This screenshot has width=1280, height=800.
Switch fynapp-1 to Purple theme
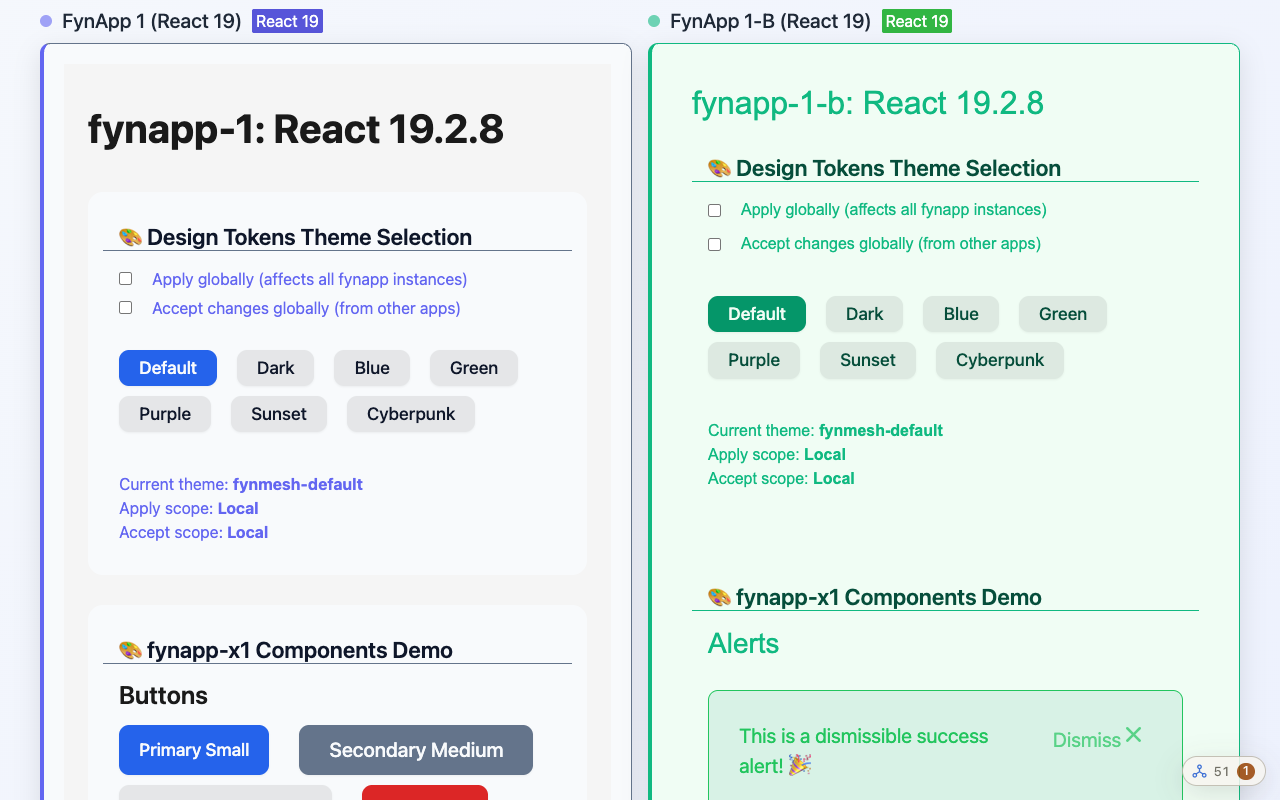coord(165,414)
